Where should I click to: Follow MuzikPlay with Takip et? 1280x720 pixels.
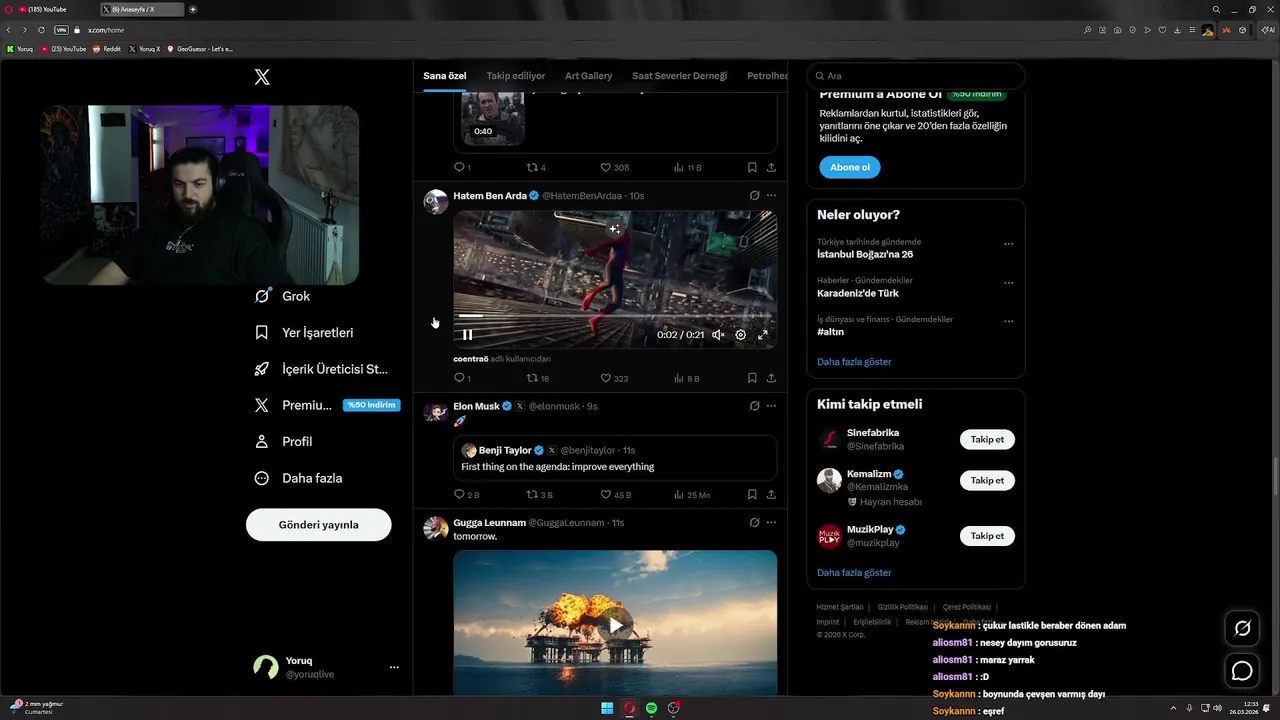click(987, 536)
